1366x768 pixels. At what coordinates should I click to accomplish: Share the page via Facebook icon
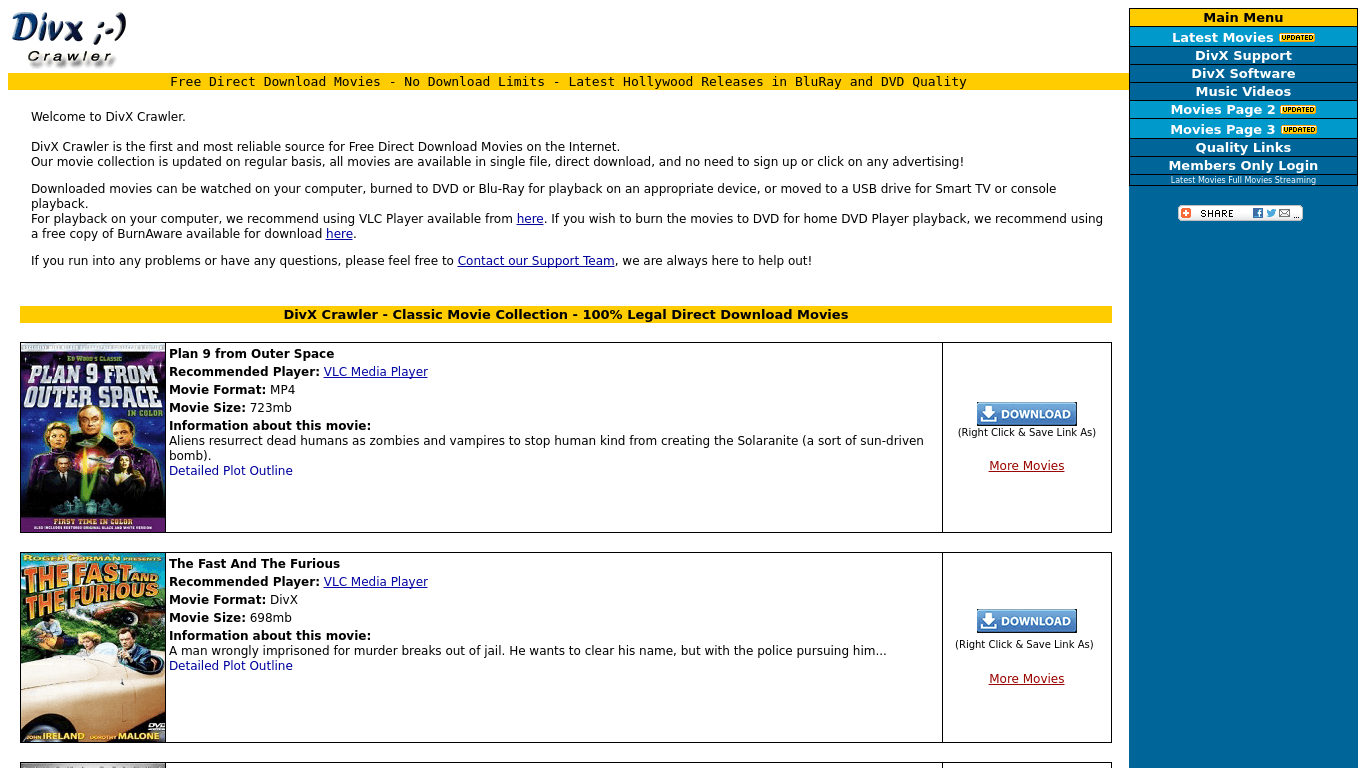(x=1258, y=213)
